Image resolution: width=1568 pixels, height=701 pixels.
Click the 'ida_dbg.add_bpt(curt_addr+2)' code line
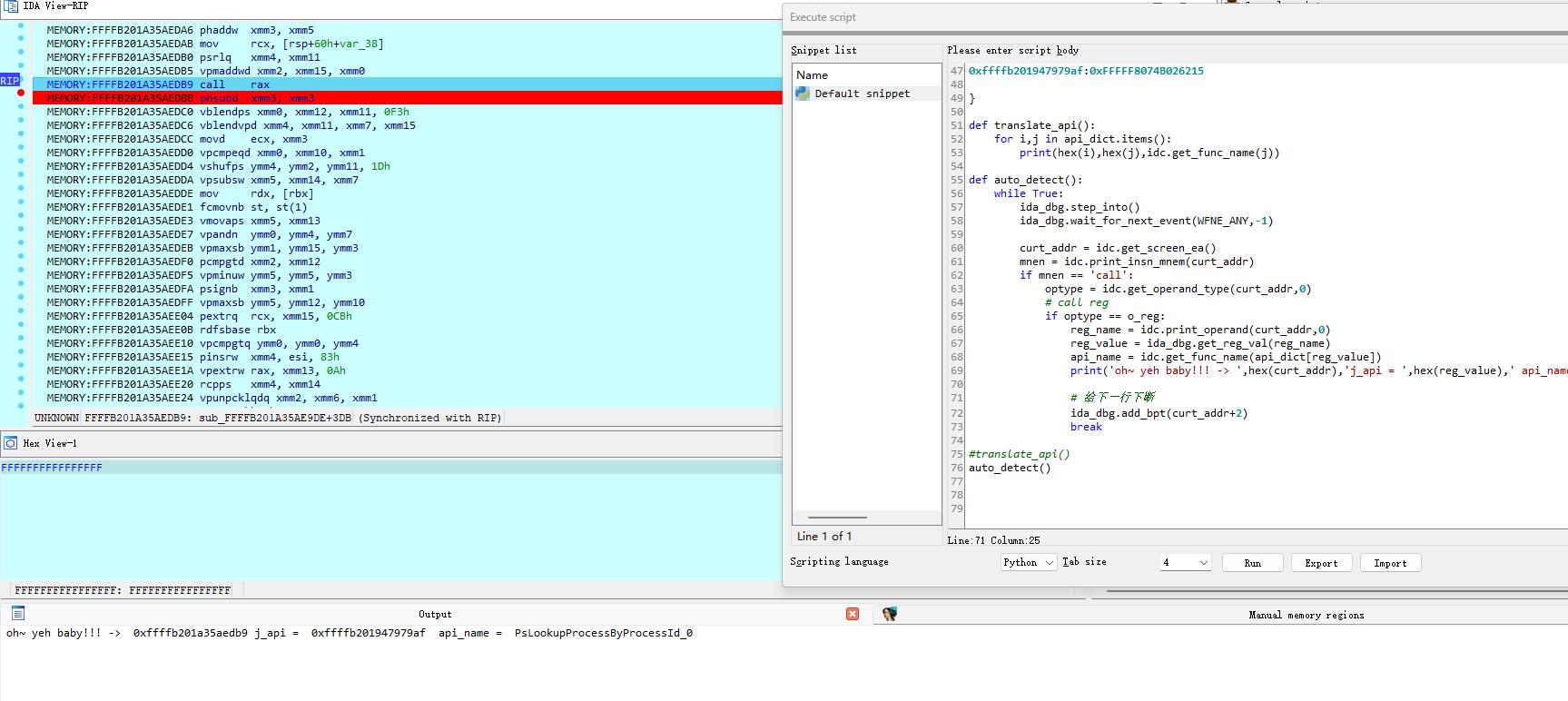coord(1159,413)
